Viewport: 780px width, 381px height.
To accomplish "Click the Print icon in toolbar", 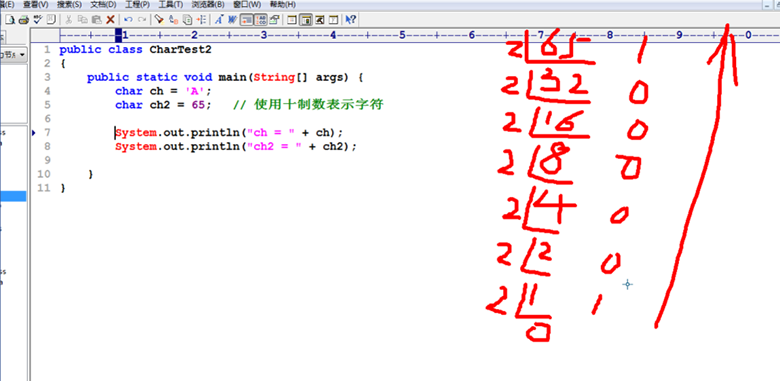I will coord(24,20).
